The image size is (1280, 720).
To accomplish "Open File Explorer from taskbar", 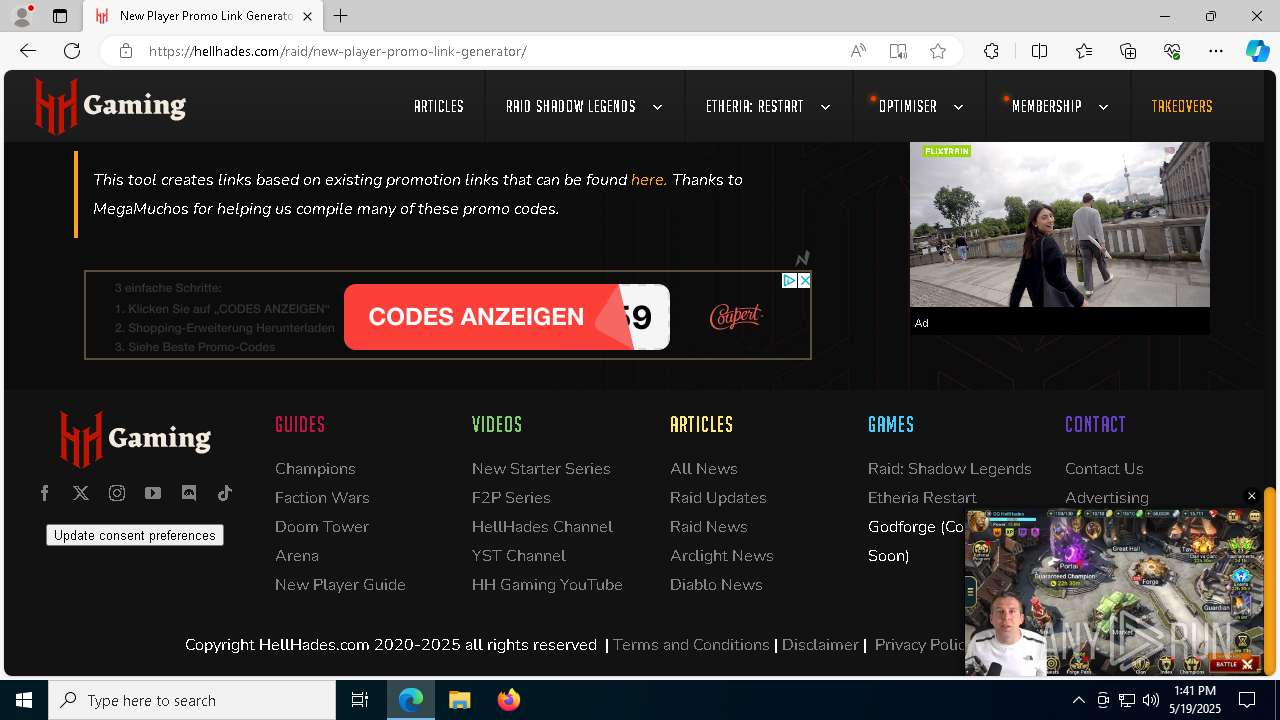I will pyautogui.click(x=460, y=700).
